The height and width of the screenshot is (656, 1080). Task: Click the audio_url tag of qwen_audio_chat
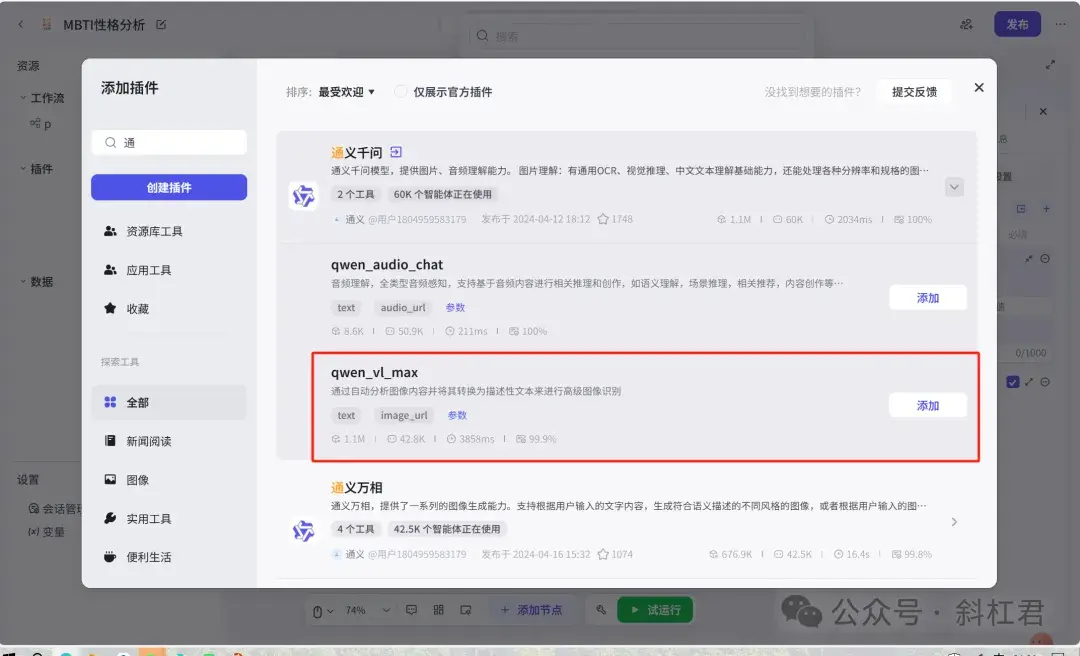(x=403, y=307)
